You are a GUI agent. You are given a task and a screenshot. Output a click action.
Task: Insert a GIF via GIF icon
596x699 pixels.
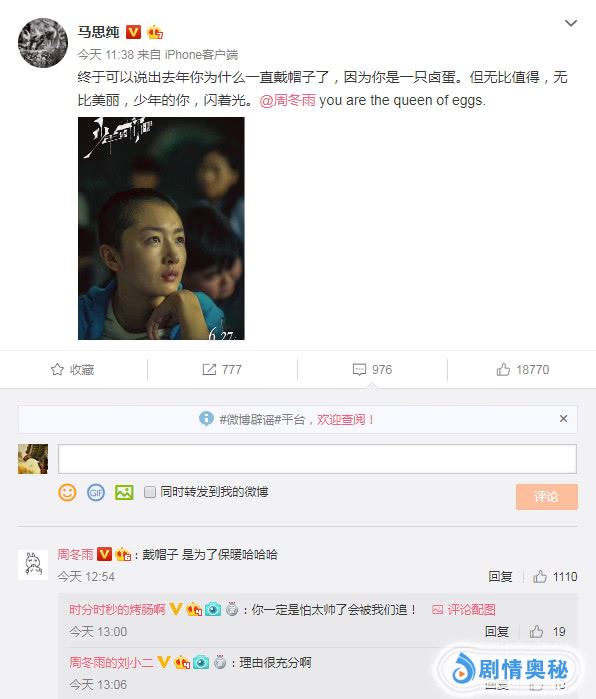click(95, 493)
